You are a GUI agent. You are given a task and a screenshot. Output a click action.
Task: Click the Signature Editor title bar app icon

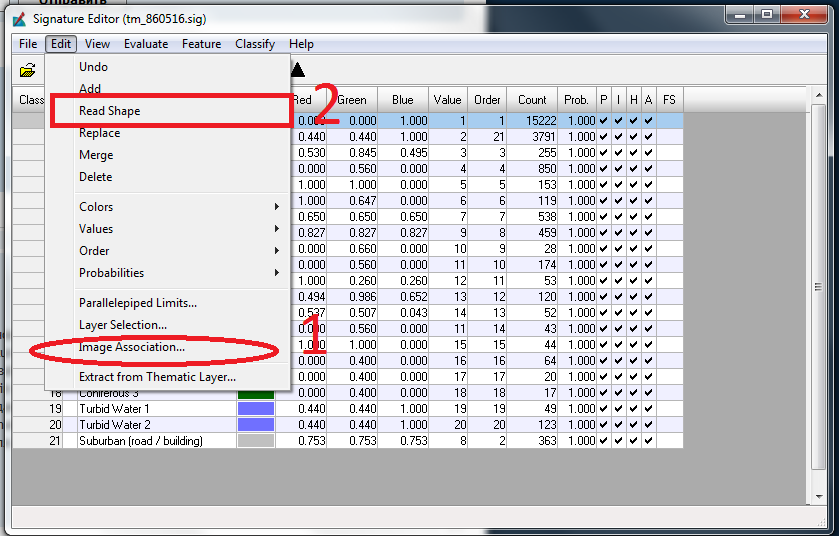[x=20, y=19]
